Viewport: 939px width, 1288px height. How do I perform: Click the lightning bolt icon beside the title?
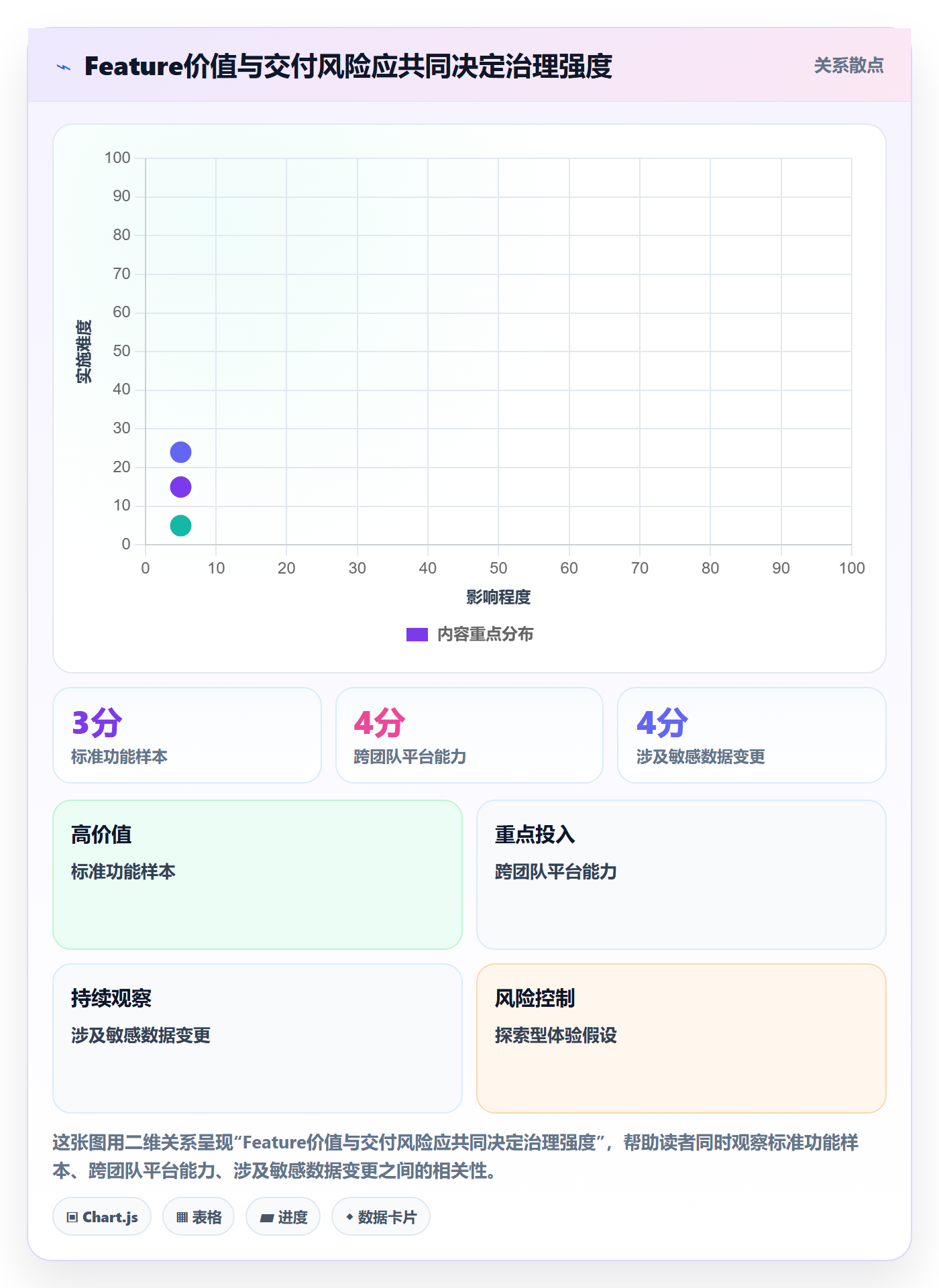(x=64, y=67)
